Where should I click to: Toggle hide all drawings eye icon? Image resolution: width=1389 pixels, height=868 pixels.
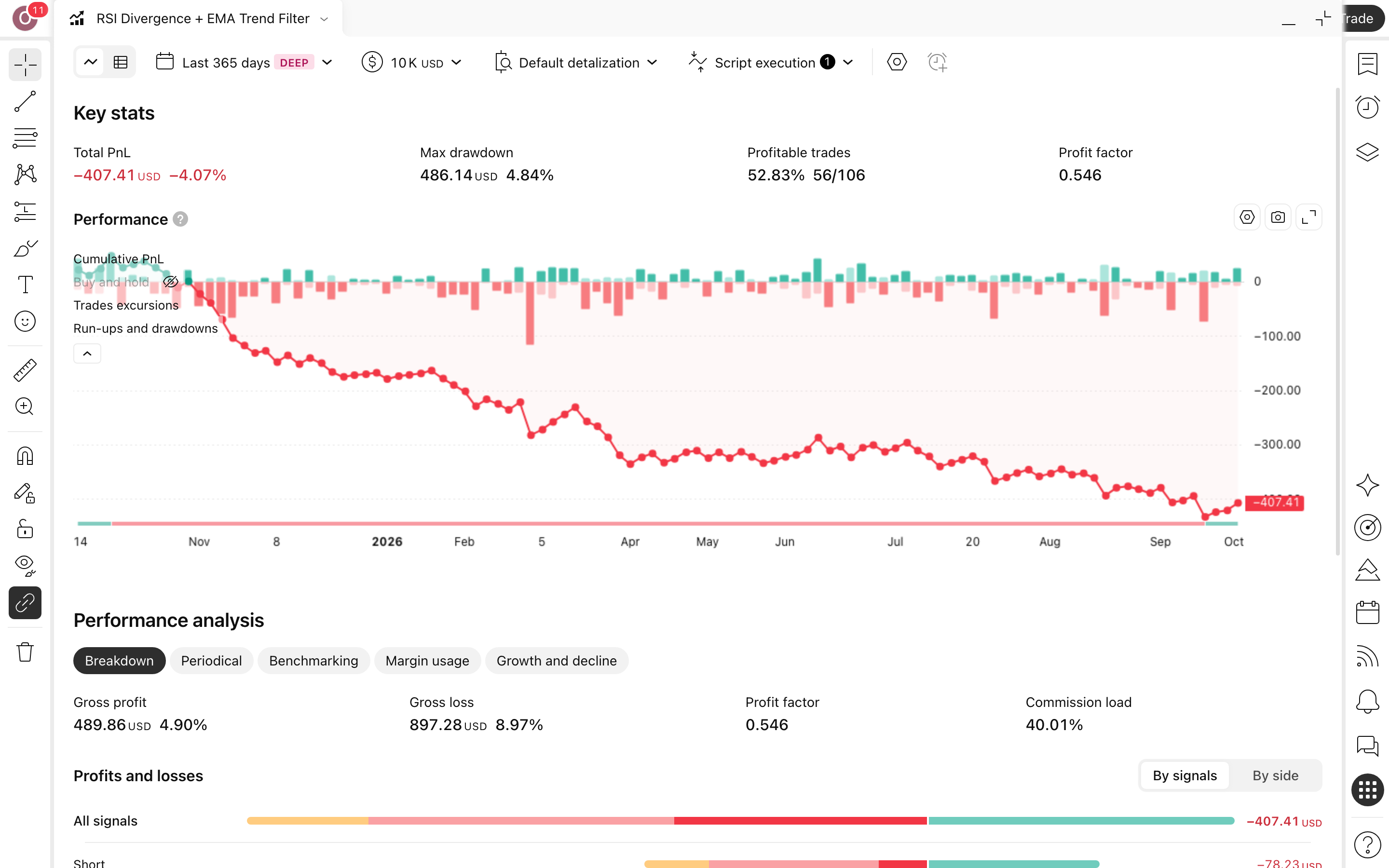(x=25, y=566)
